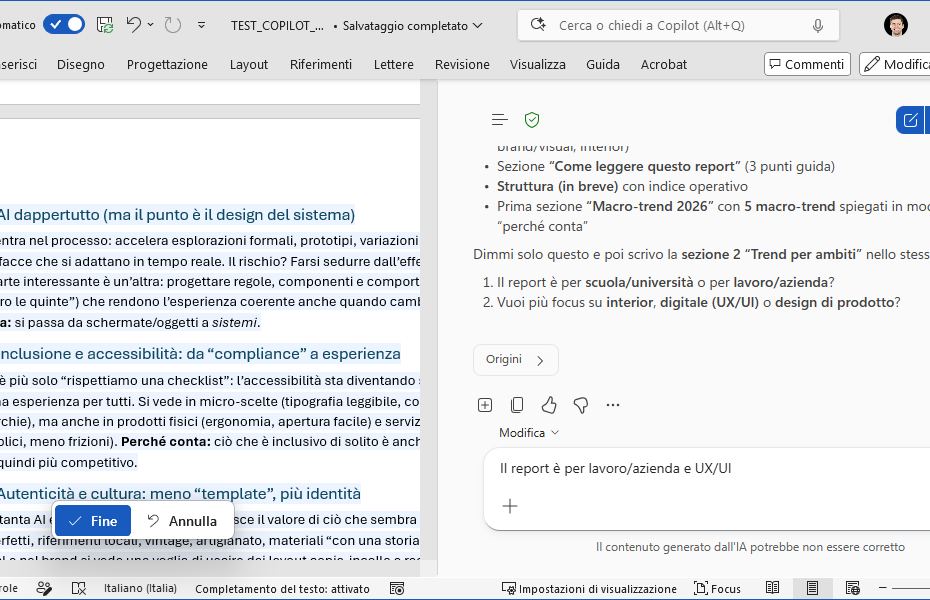Change language Italiano (Italia) in status bar
Screen dimensions: 930x600
point(140,588)
